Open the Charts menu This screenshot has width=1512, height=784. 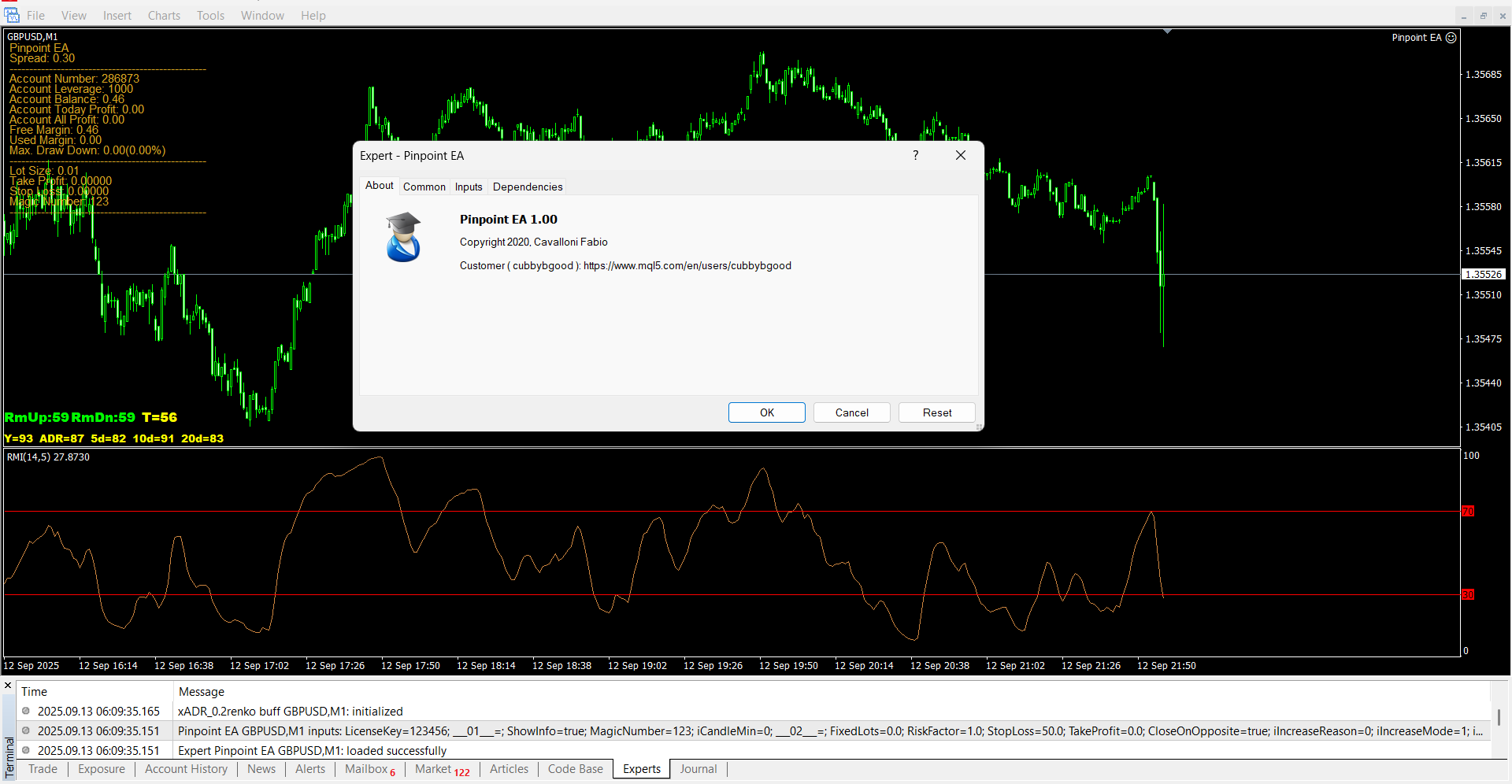(x=164, y=16)
